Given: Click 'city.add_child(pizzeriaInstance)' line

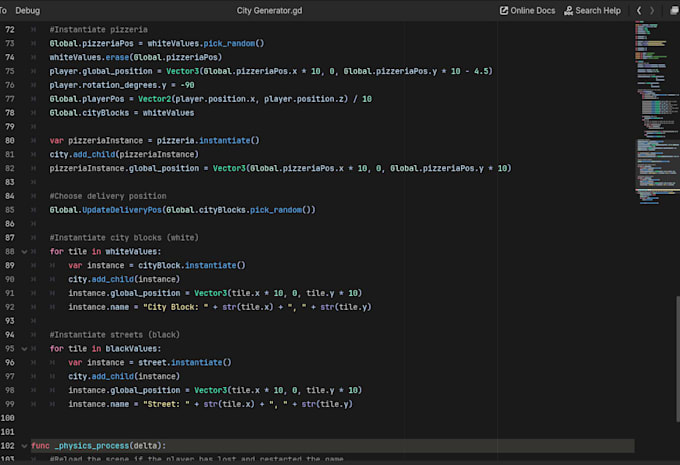Looking at the screenshot, I should click(124, 154).
